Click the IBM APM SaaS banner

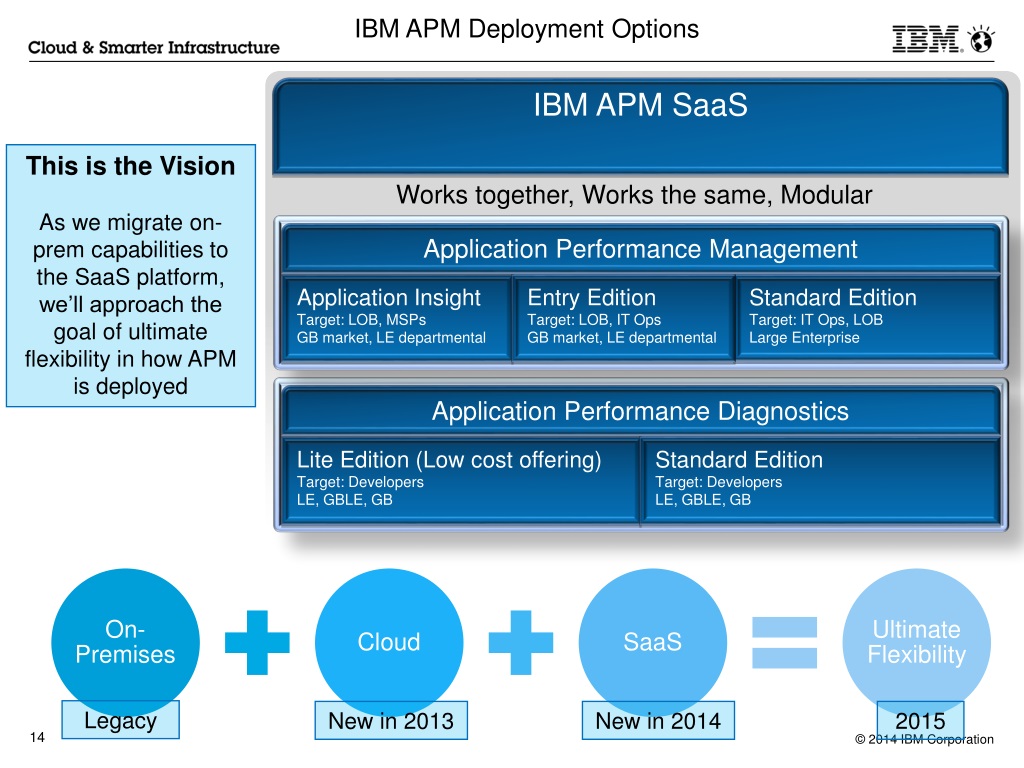[x=641, y=127]
